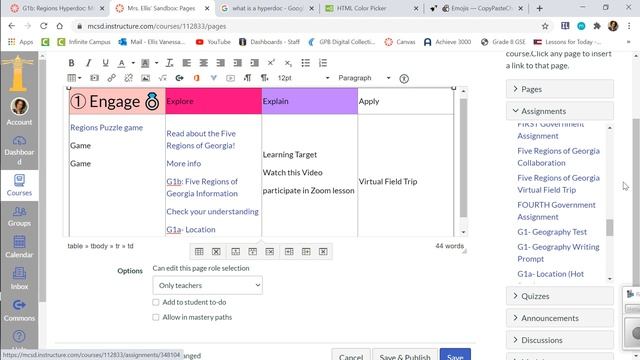Insert column before in table toolbar
Screen dimensions: 640x360
coord(289,252)
